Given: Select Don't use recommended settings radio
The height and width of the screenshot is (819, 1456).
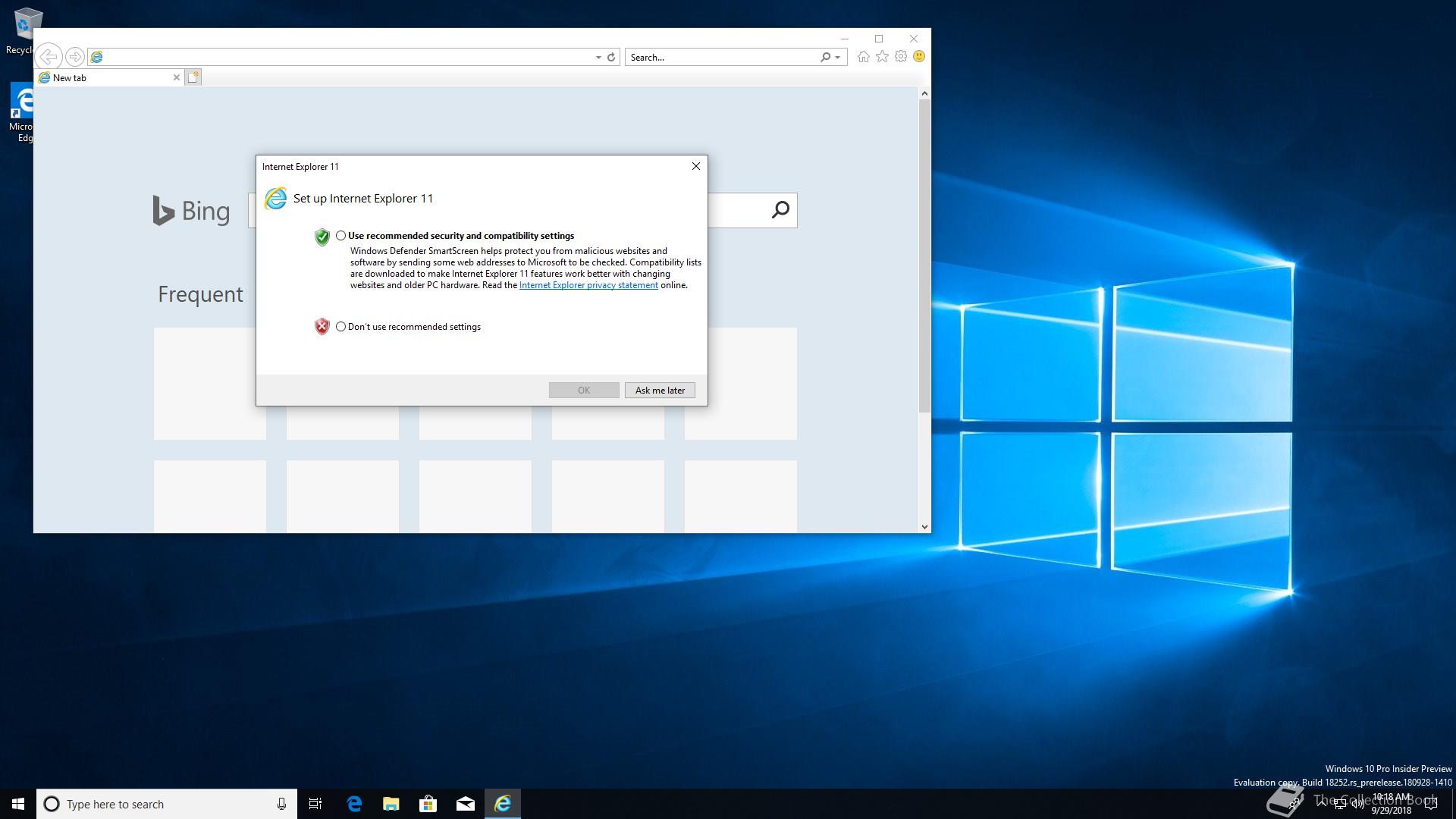Looking at the screenshot, I should pyautogui.click(x=340, y=327).
